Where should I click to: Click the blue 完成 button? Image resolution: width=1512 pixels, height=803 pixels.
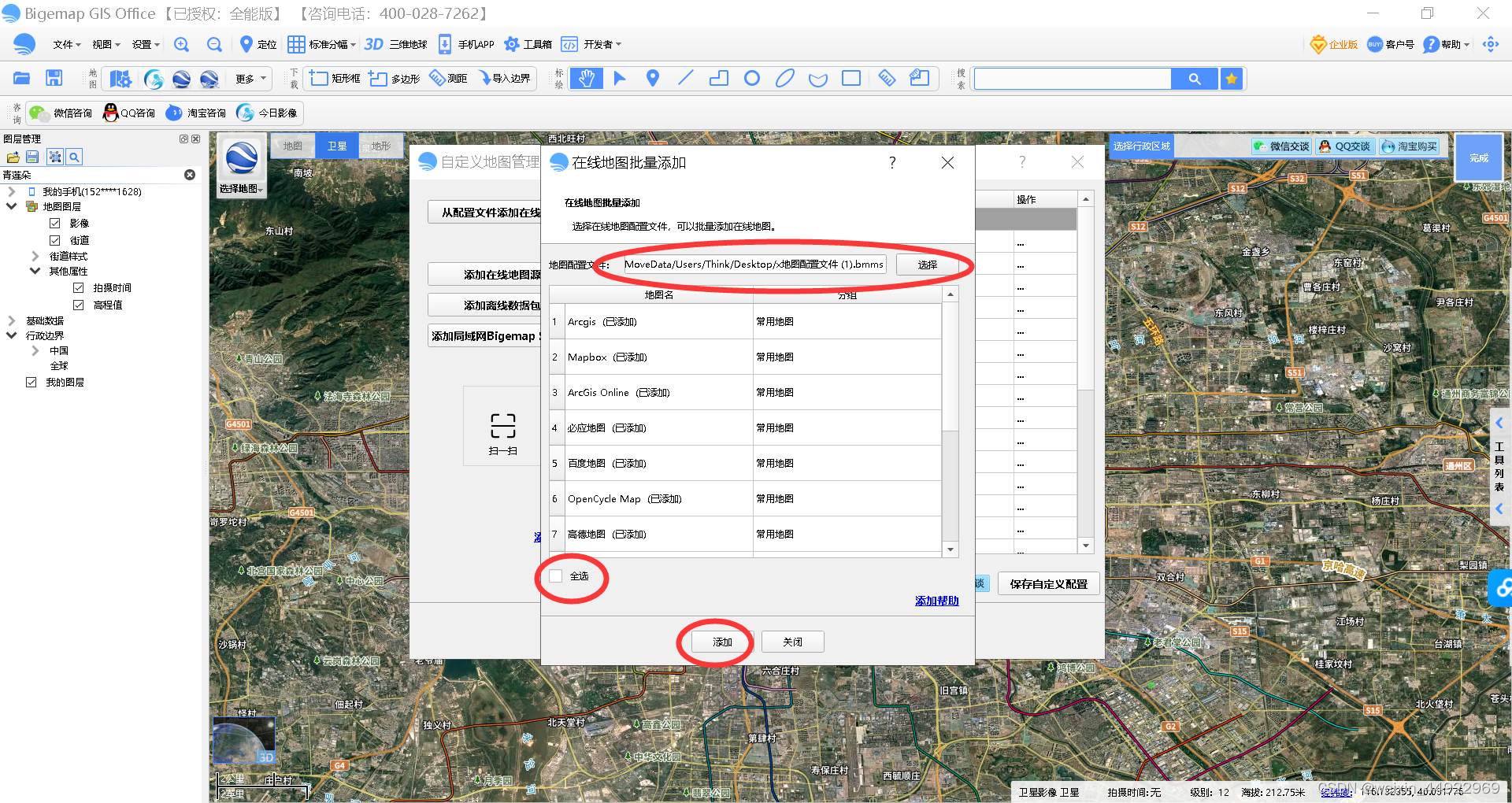pos(1479,158)
